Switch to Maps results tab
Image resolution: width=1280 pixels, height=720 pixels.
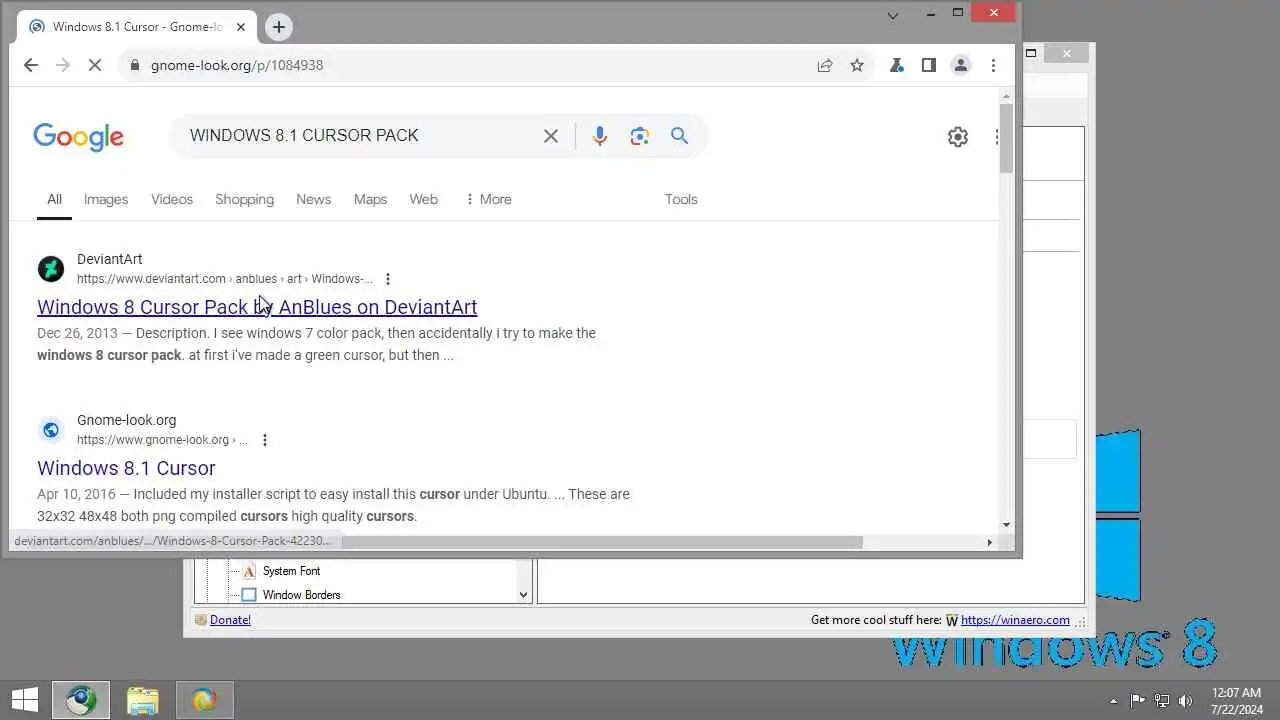pos(370,199)
